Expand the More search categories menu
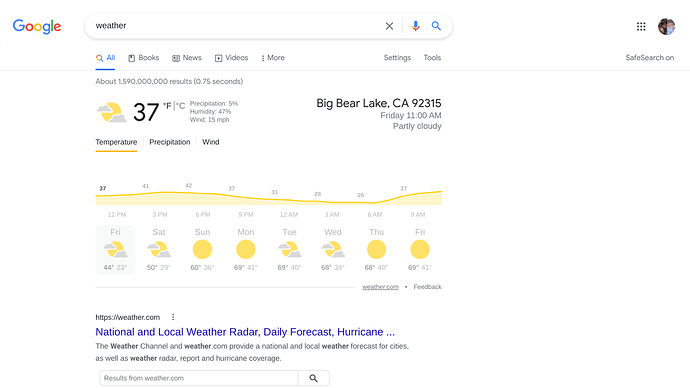 click(273, 58)
